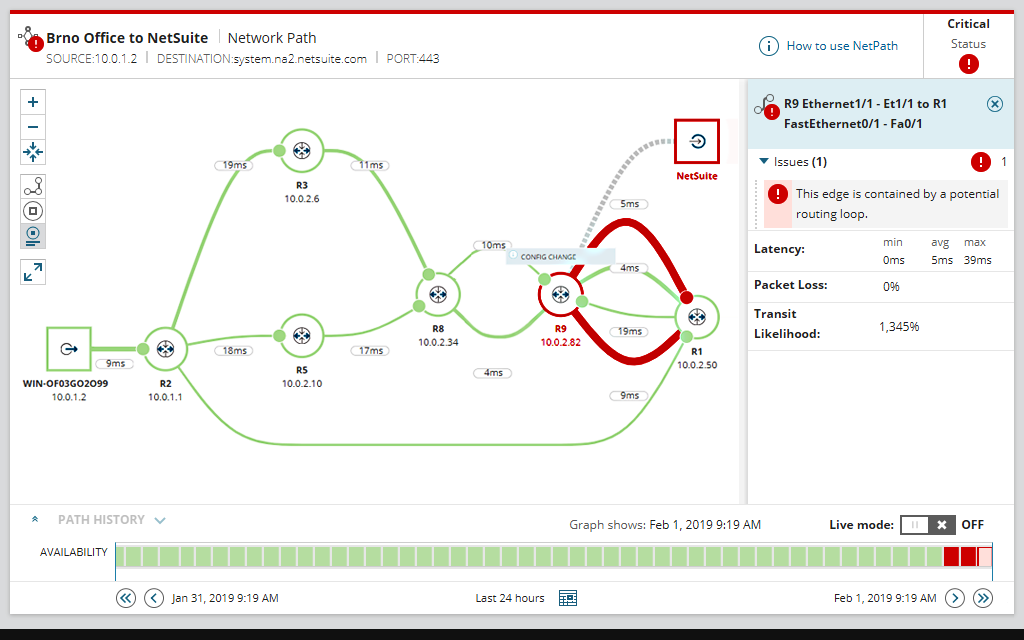Viewport: 1024px width, 640px height.
Task: Select the single node display mode icon
Action: click(33, 211)
